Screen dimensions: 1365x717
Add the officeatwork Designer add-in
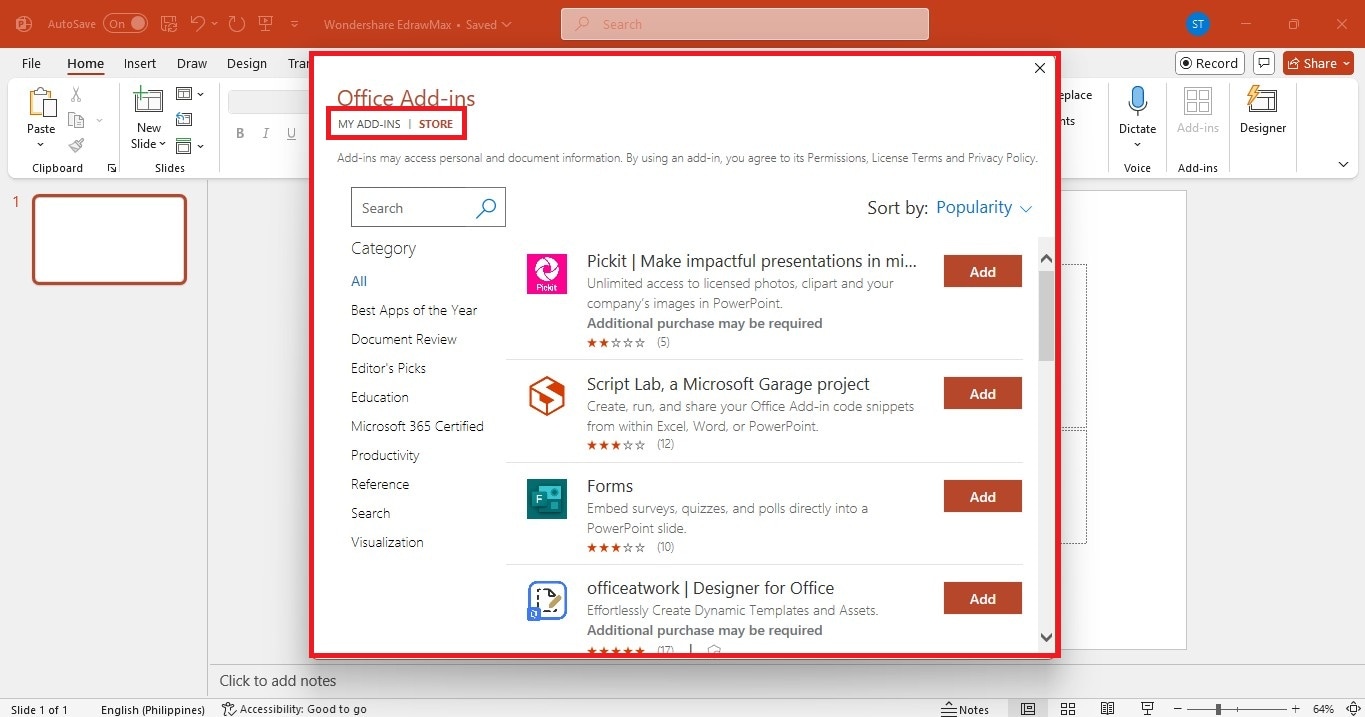983,598
